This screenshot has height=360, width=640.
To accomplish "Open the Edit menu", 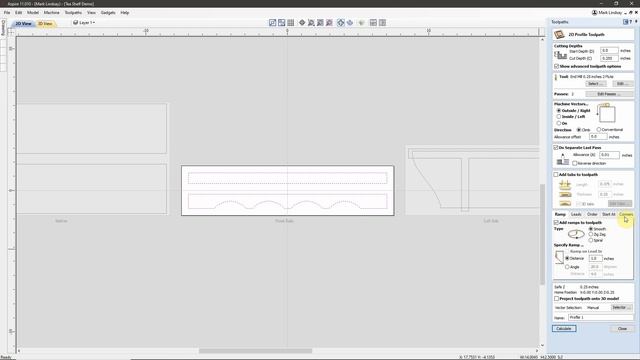I will (19, 13).
